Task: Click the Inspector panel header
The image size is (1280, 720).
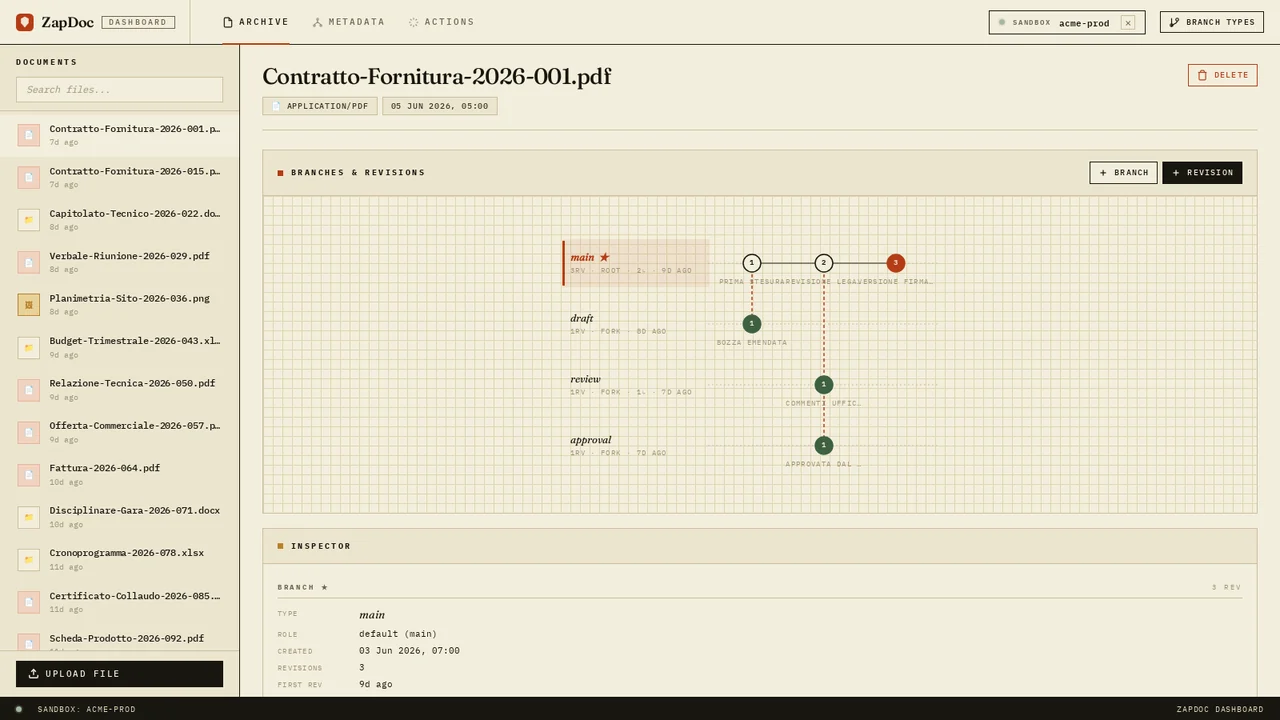Action: coord(759,546)
